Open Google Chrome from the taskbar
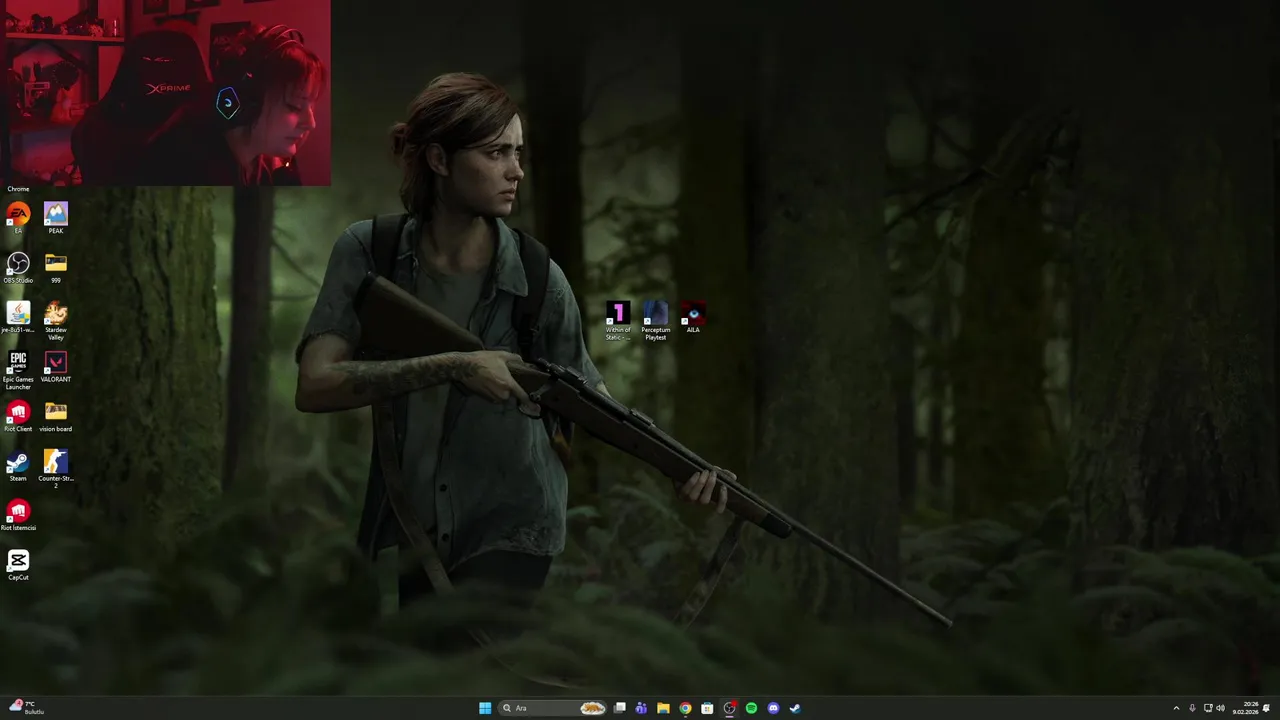This screenshot has width=1280, height=720. pyautogui.click(x=685, y=708)
